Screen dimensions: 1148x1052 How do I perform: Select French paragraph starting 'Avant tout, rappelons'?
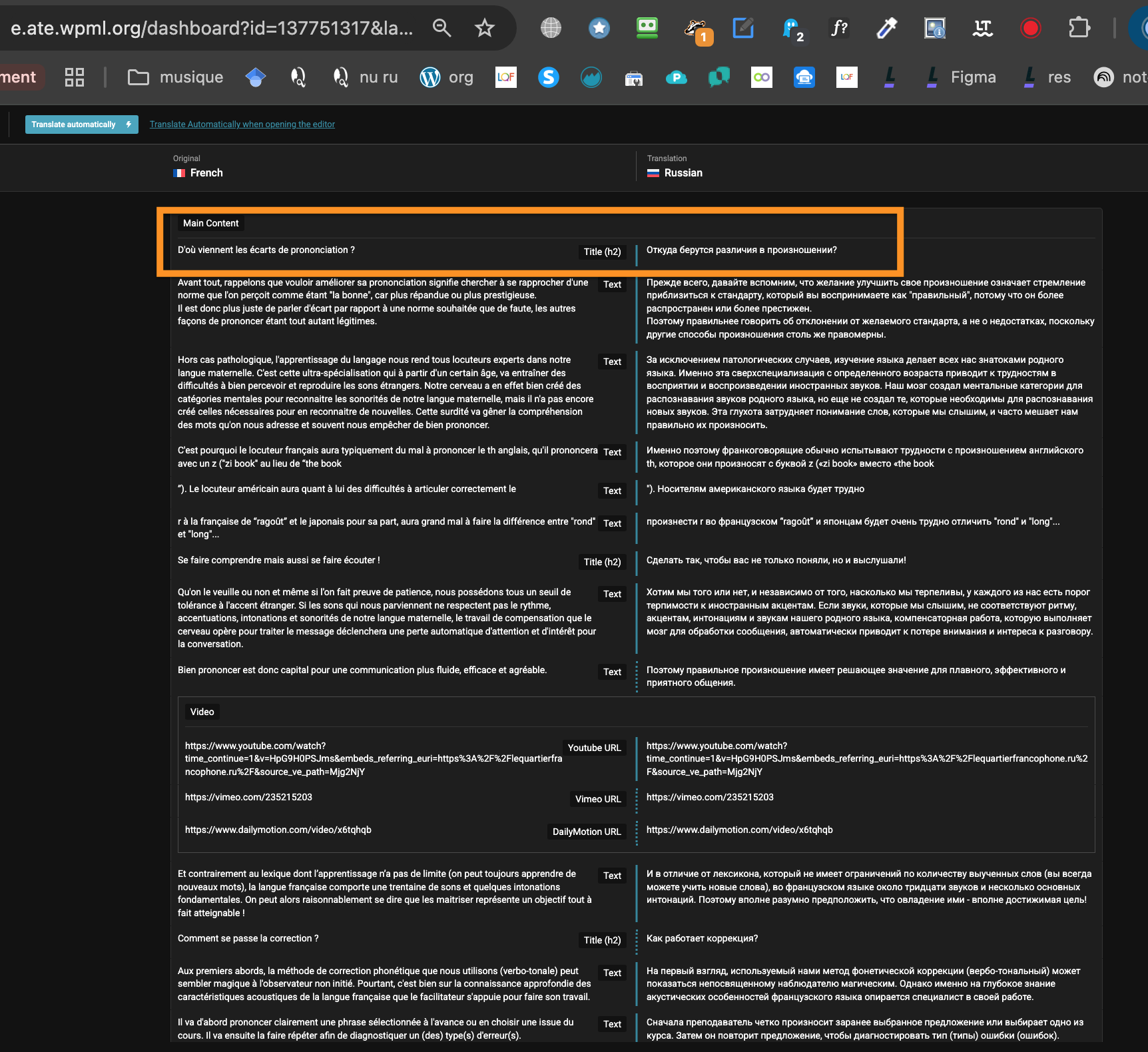[x=383, y=302]
